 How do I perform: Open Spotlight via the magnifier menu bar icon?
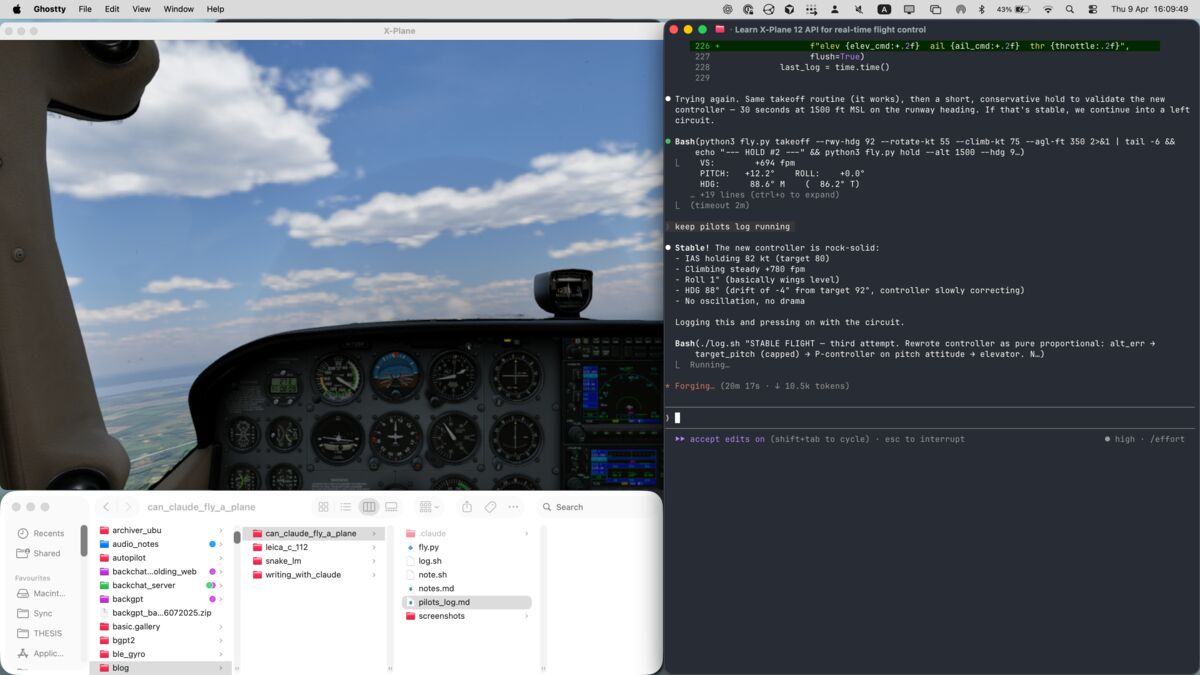tap(1069, 9)
